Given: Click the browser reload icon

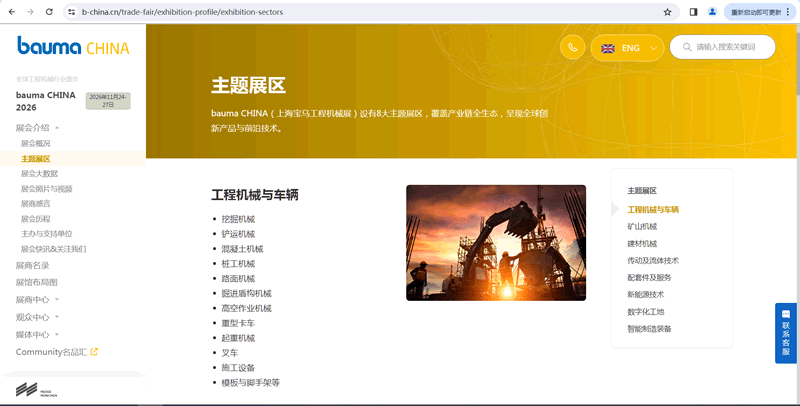Looking at the screenshot, I should 51,12.
